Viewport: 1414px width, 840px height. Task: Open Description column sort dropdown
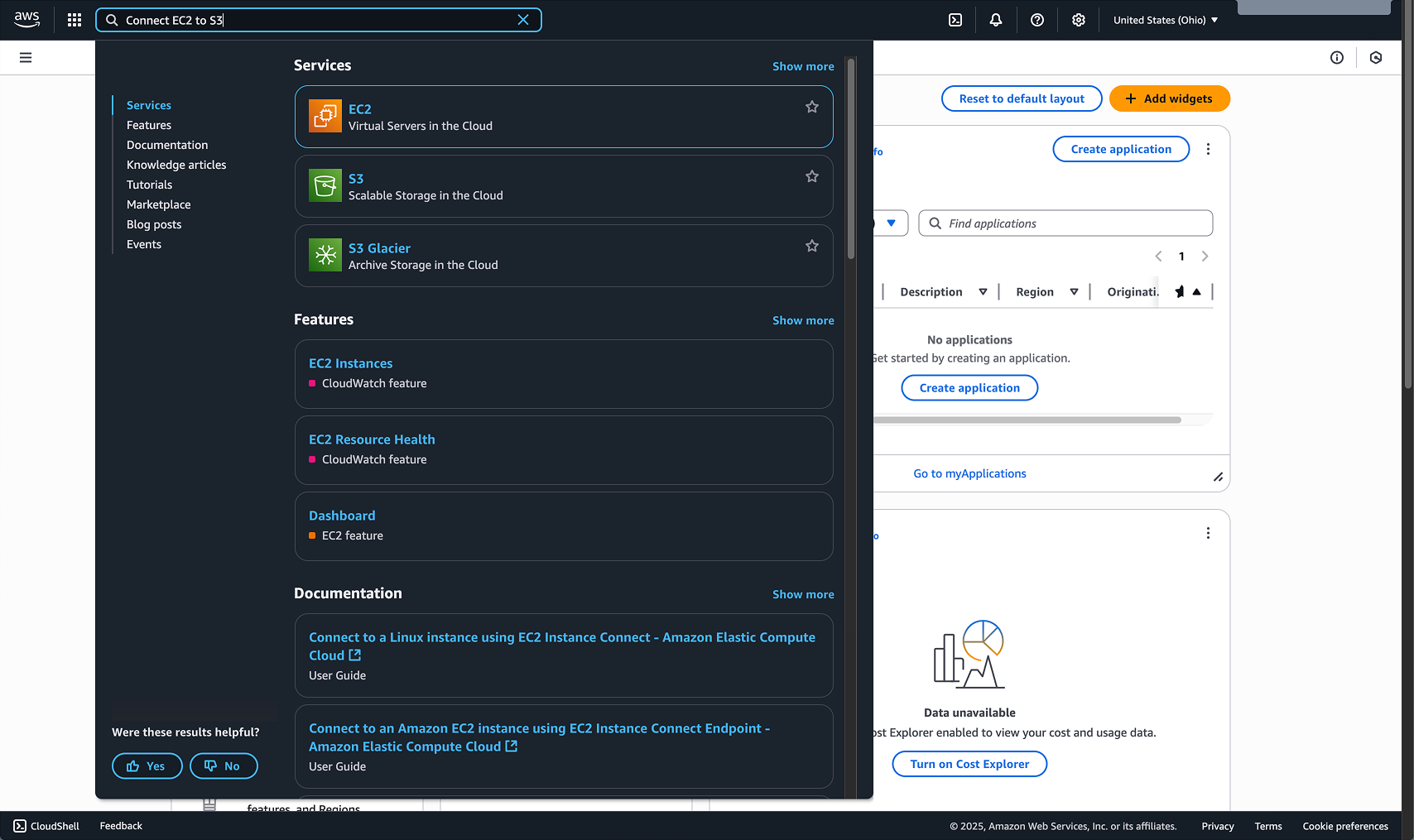pyautogui.click(x=983, y=292)
